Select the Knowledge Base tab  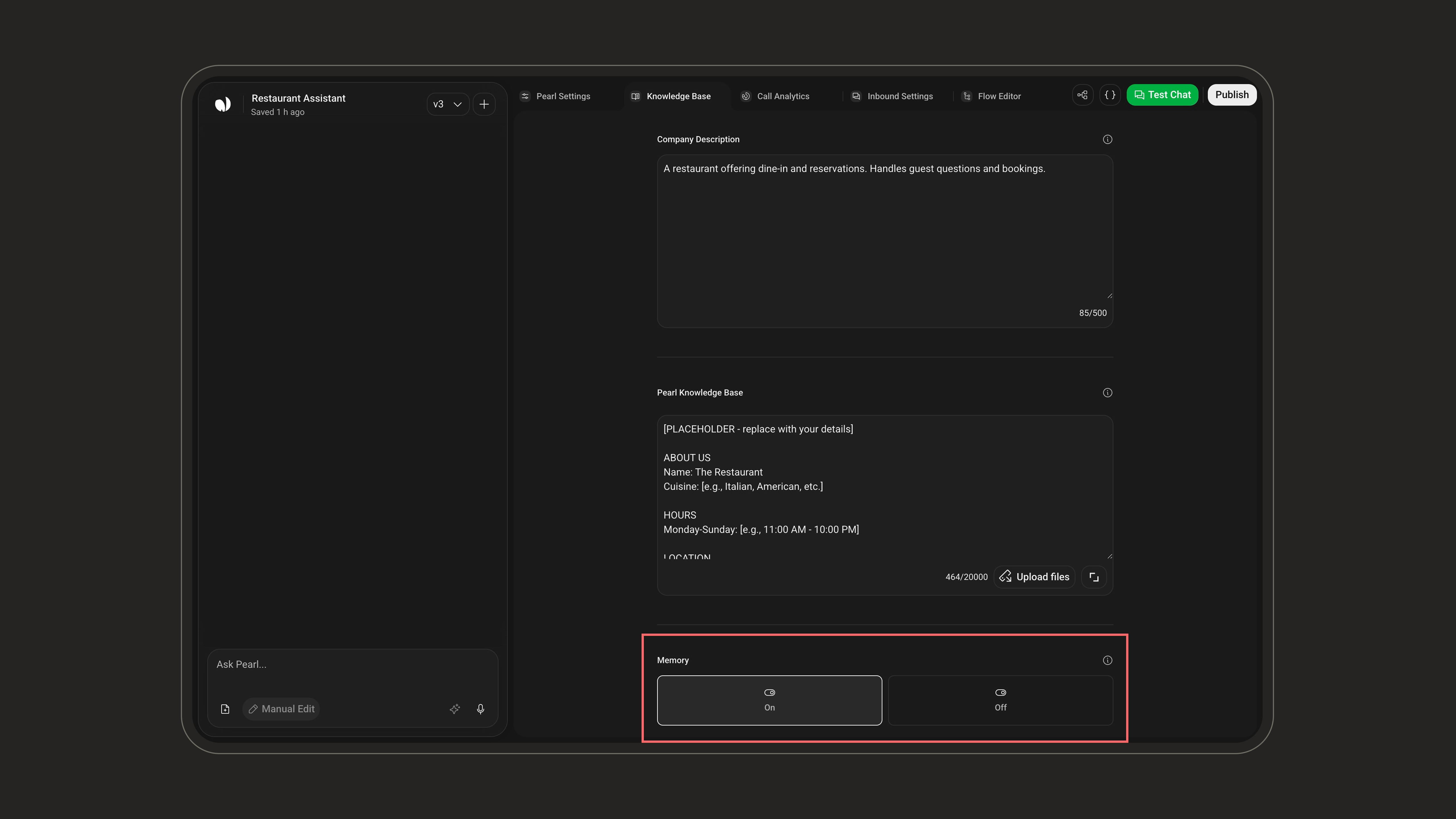tap(671, 96)
